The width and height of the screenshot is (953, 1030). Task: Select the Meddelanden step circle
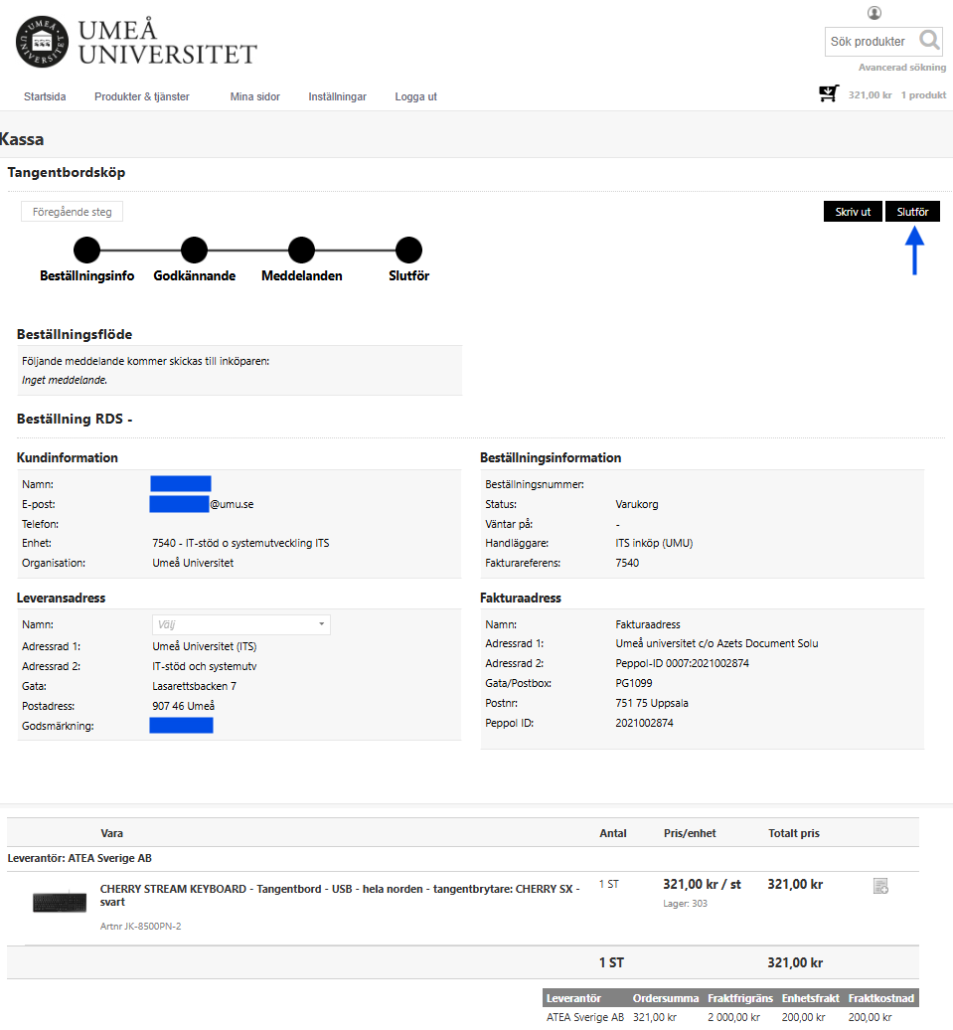[302, 250]
